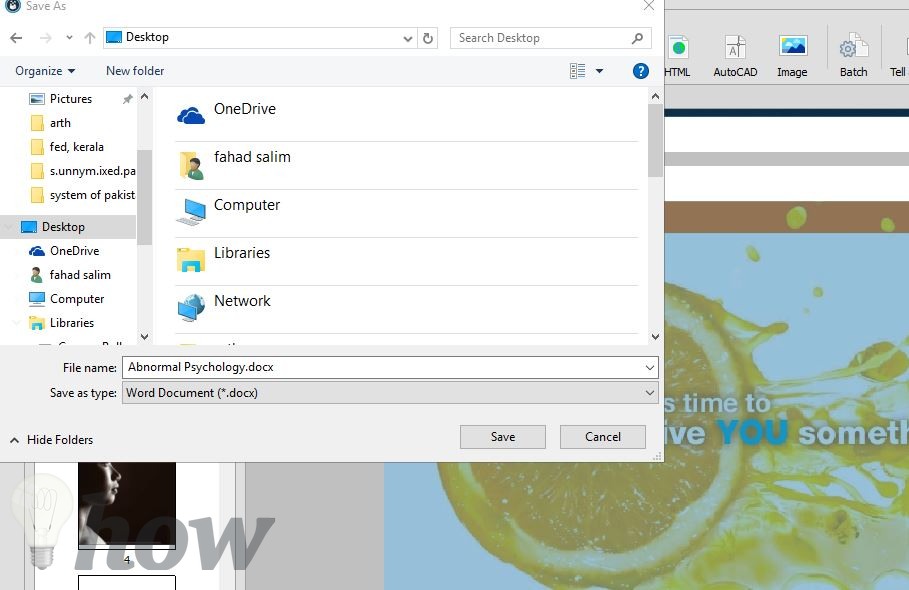Choose Image conversion in background toolbar

792,56
